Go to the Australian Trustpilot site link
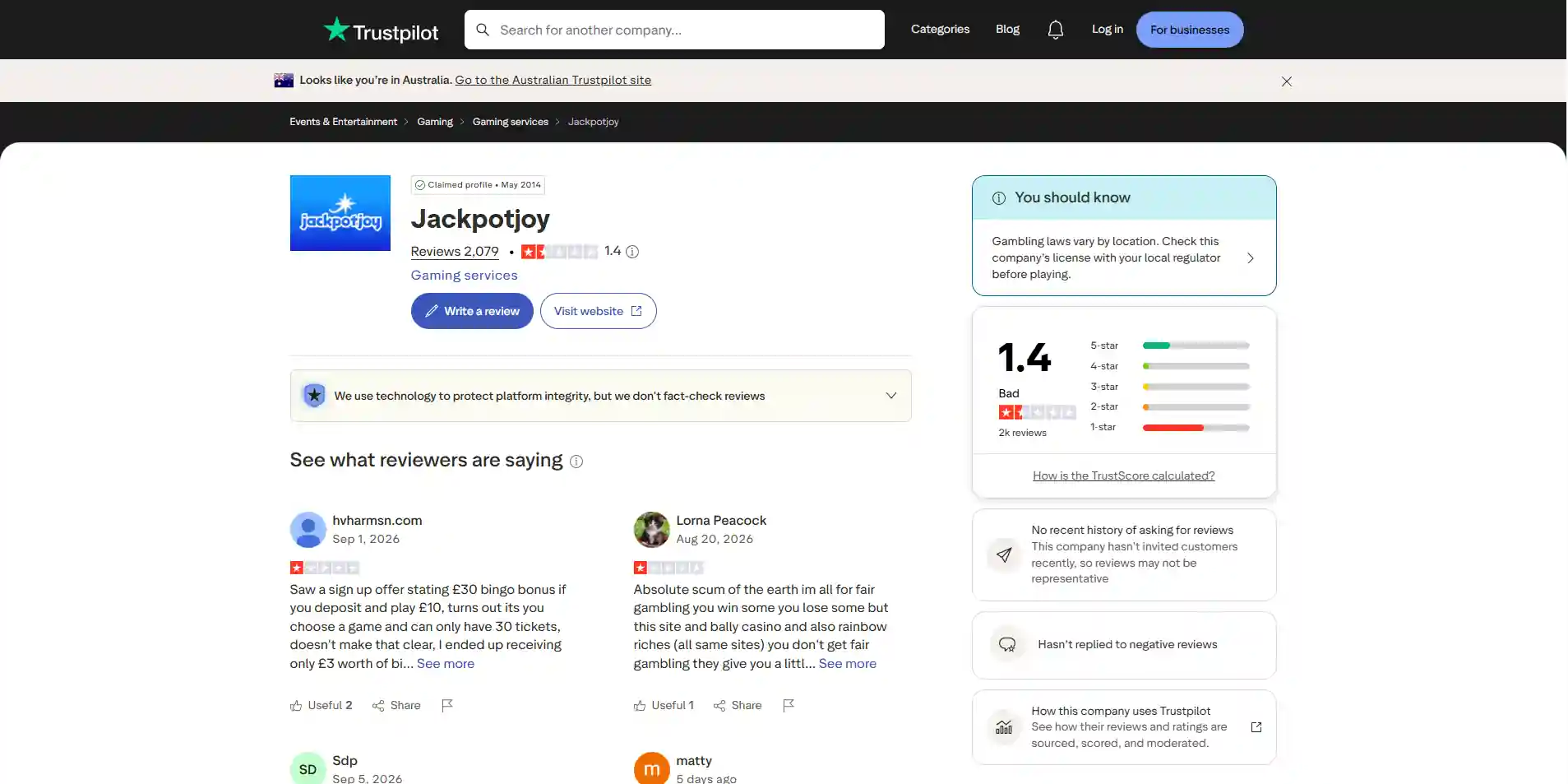The image size is (1568, 784). (x=553, y=80)
